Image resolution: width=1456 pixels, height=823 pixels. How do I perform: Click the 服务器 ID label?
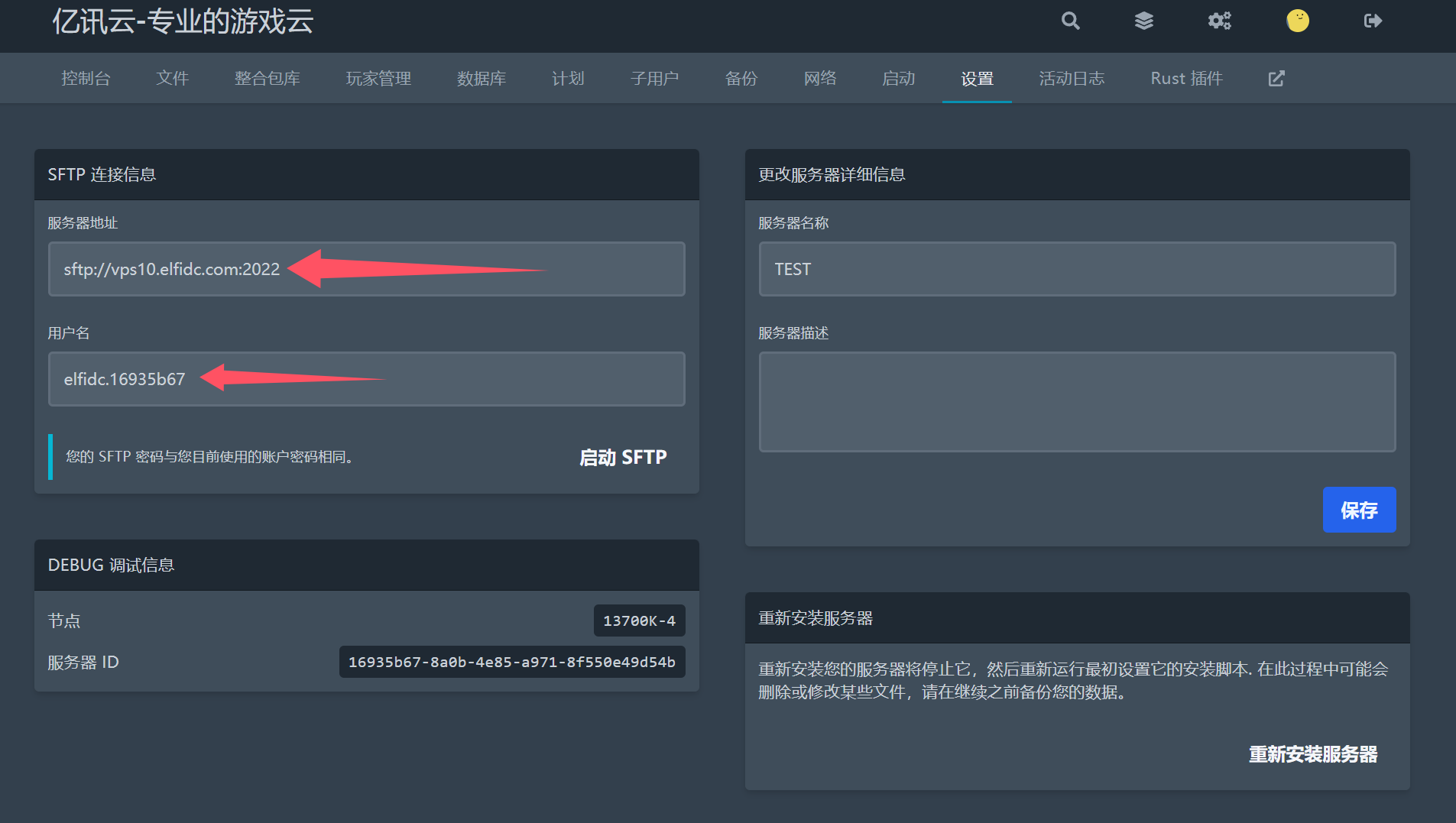tap(83, 662)
